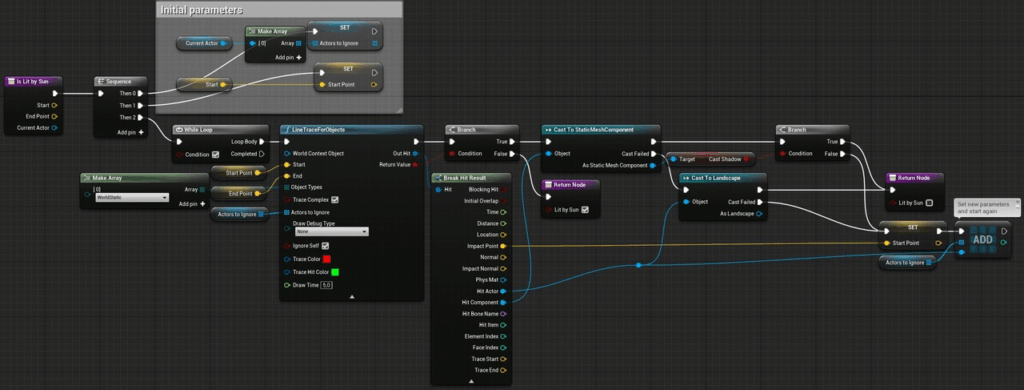Click the Is Lit by Sun entry node icon

[10, 82]
